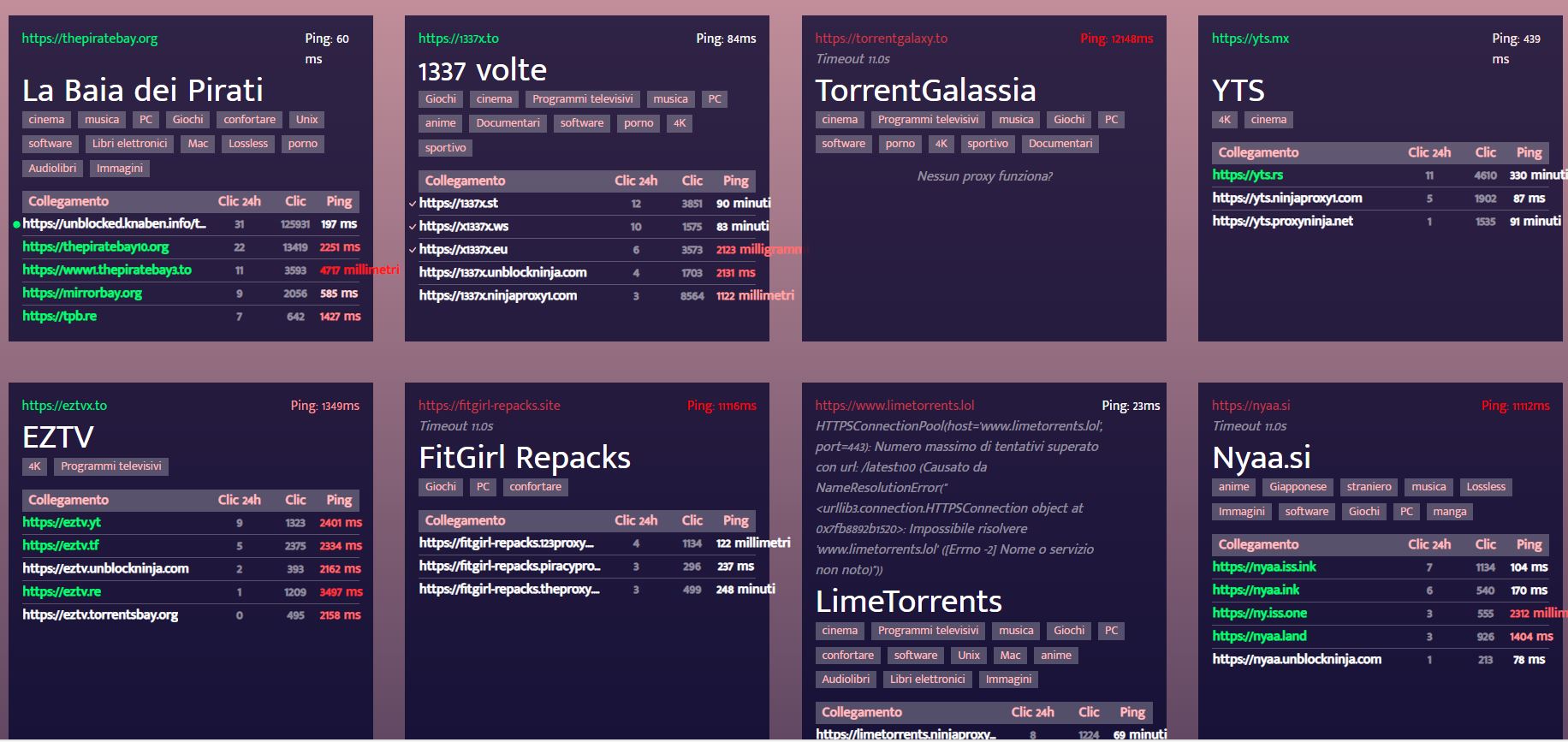Open the https://fitgirl-repacks.piracypro link
The image size is (1568, 742).
click(509, 566)
